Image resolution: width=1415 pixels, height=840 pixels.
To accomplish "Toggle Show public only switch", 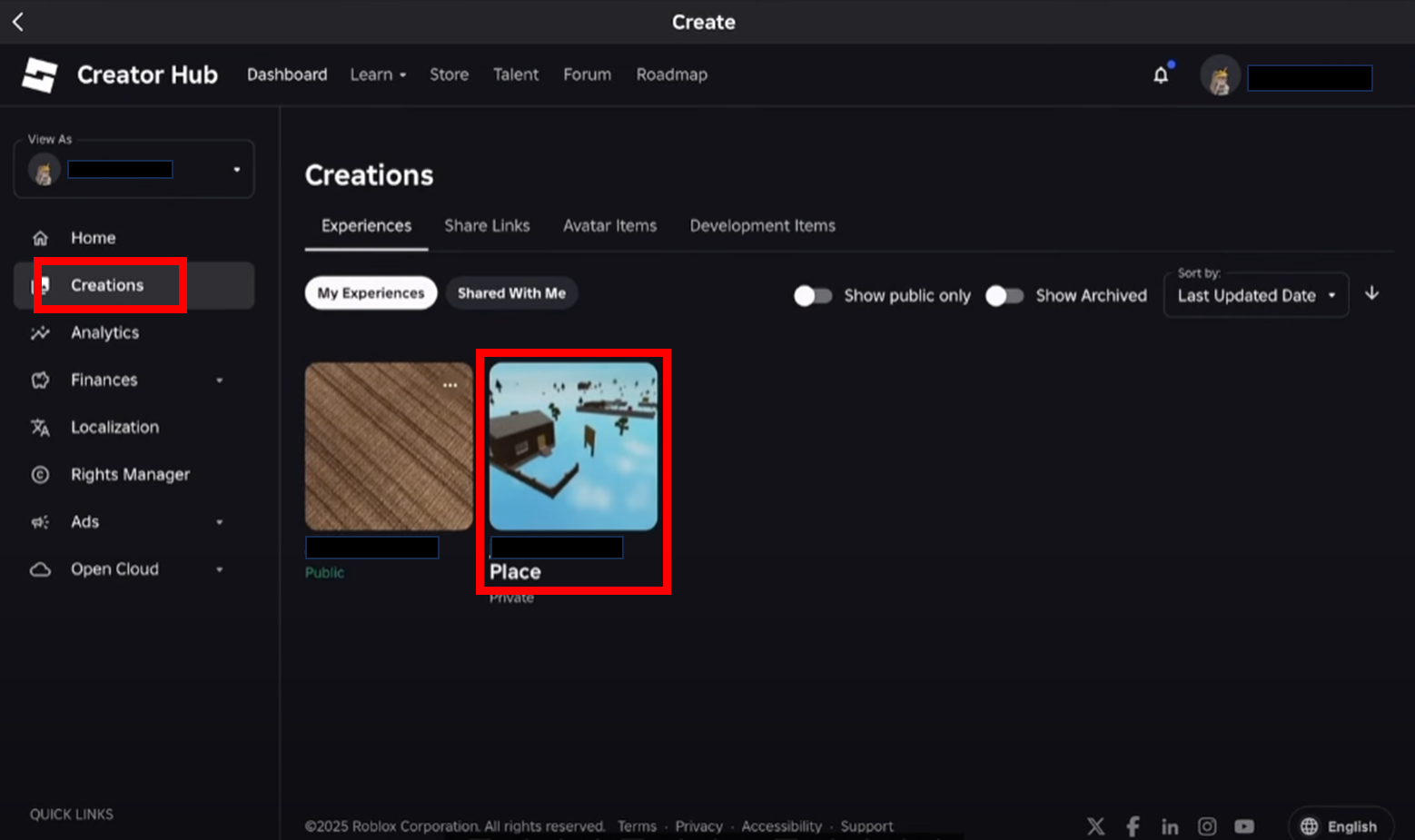I will pyautogui.click(x=813, y=296).
